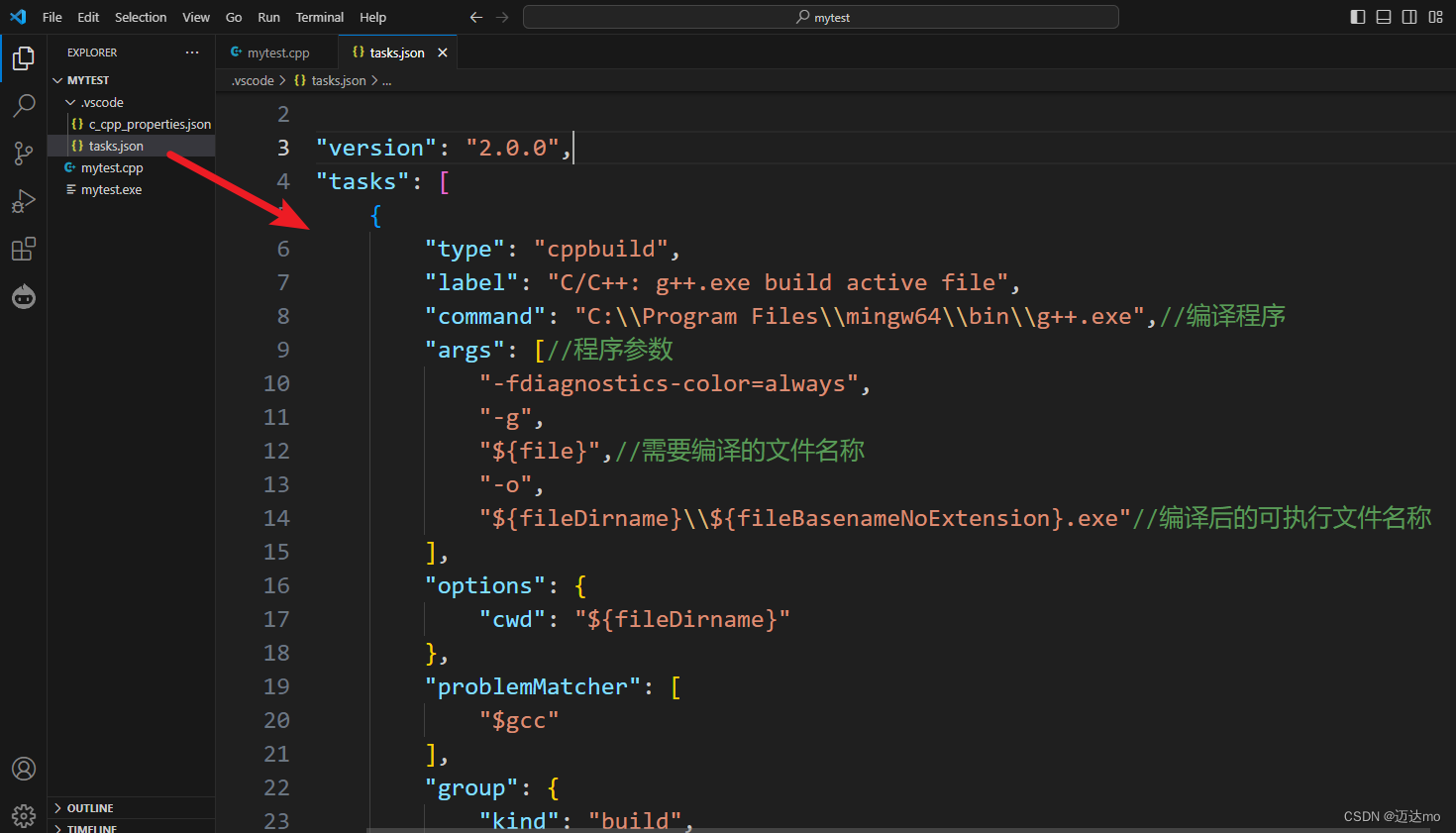Expand the OUTLINE section
This screenshot has height=833, width=1456.
pos(131,808)
